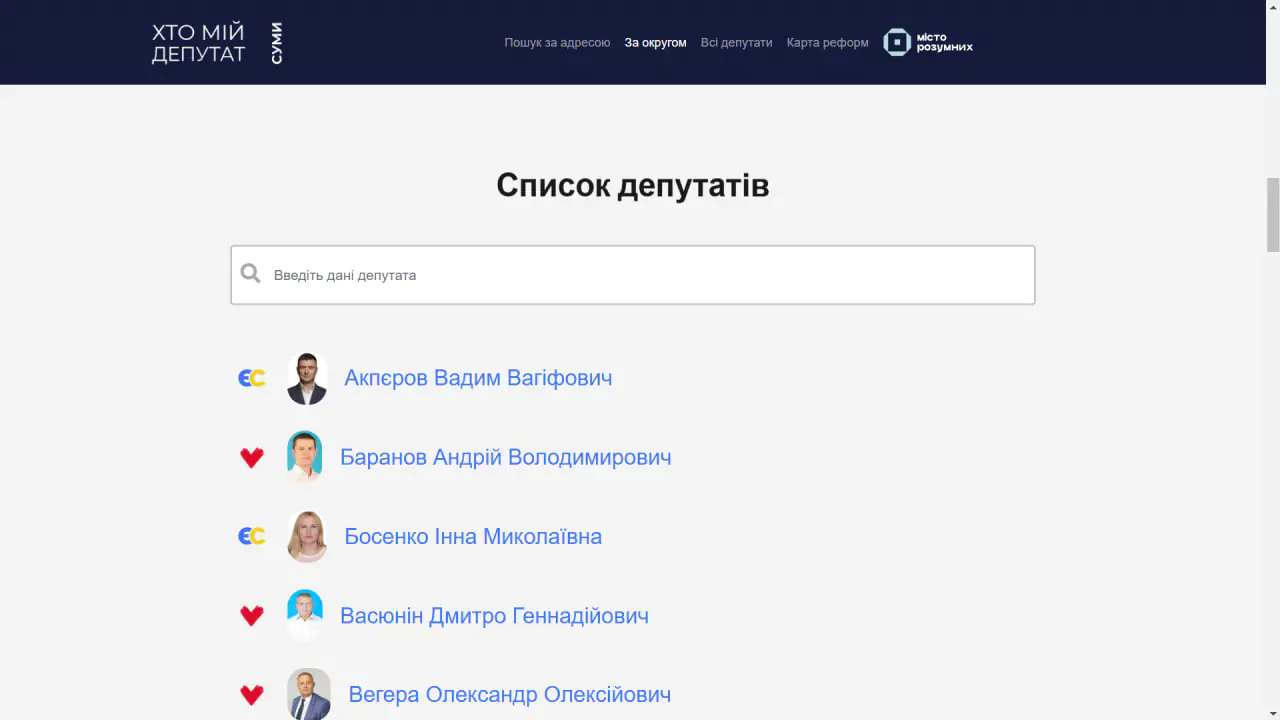The image size is (1280, 720).
Task: Click the red heart icon beside Васюнін
Action: coord(252,616)
